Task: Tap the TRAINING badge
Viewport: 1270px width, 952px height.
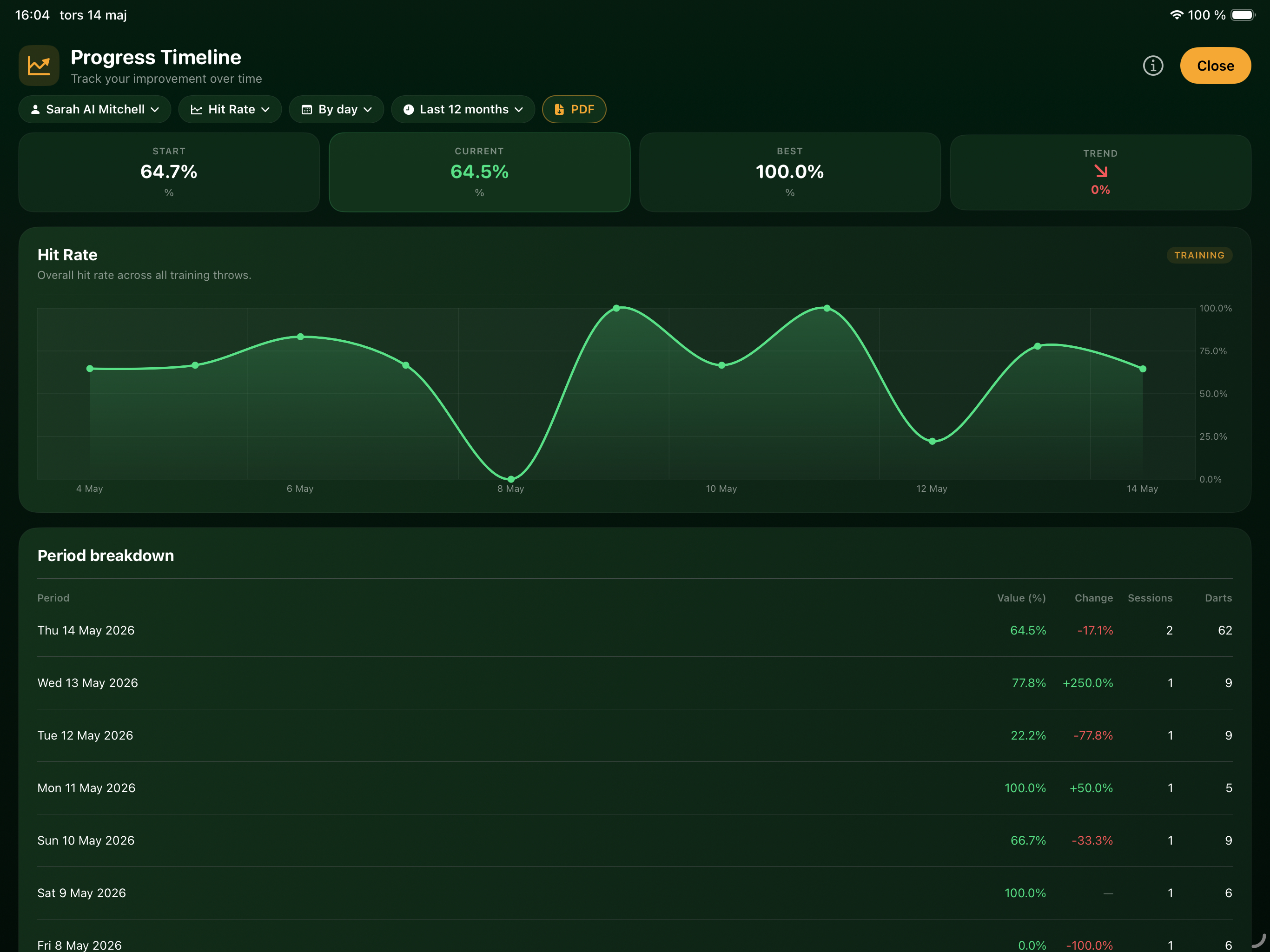Action: tap(1199, 255)
